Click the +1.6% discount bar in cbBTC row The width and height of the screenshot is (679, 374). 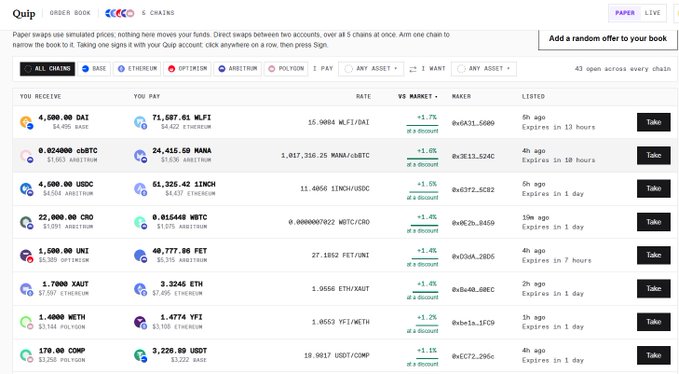coord(422,158)
